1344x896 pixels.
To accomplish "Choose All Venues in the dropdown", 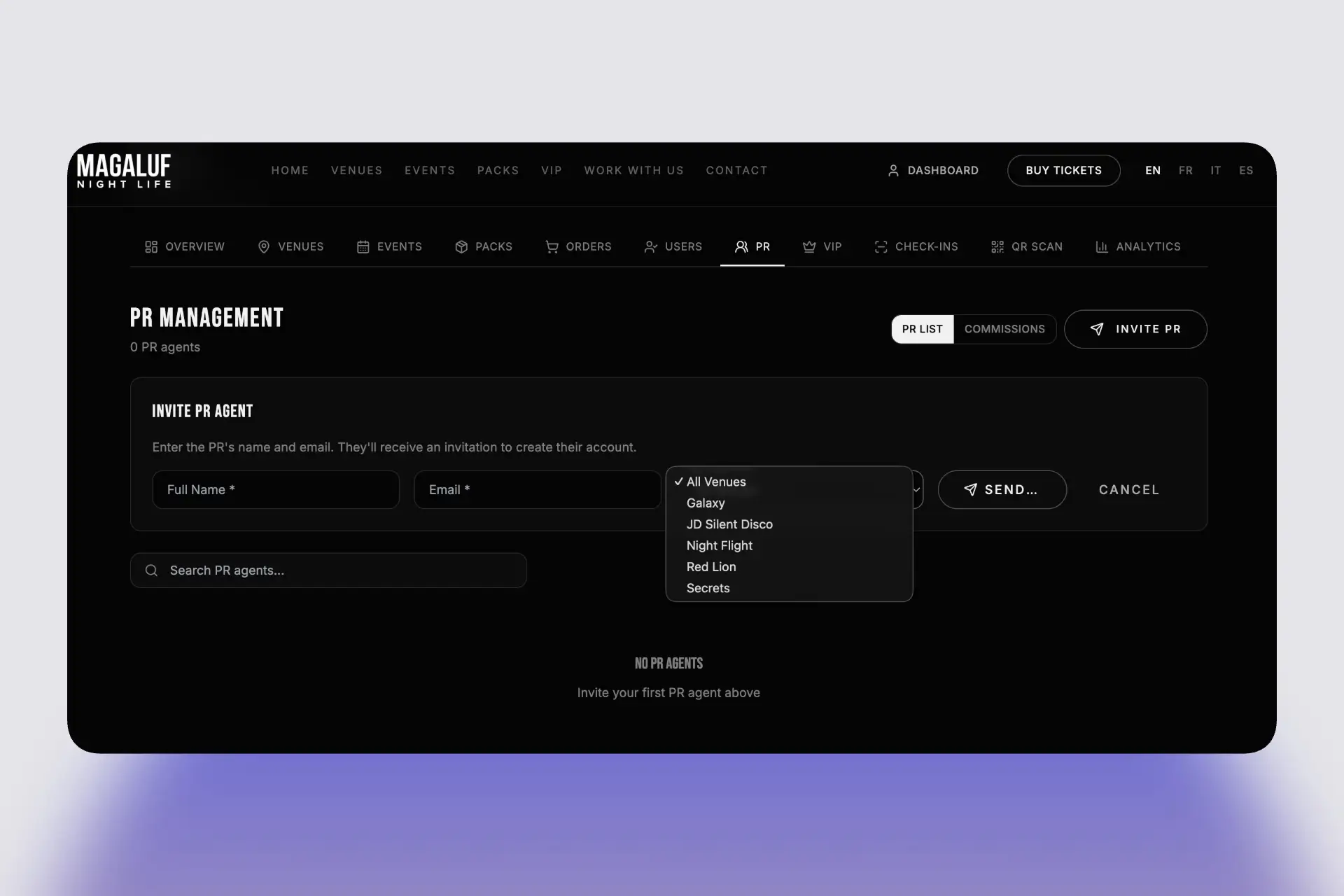I will point(789,482).
